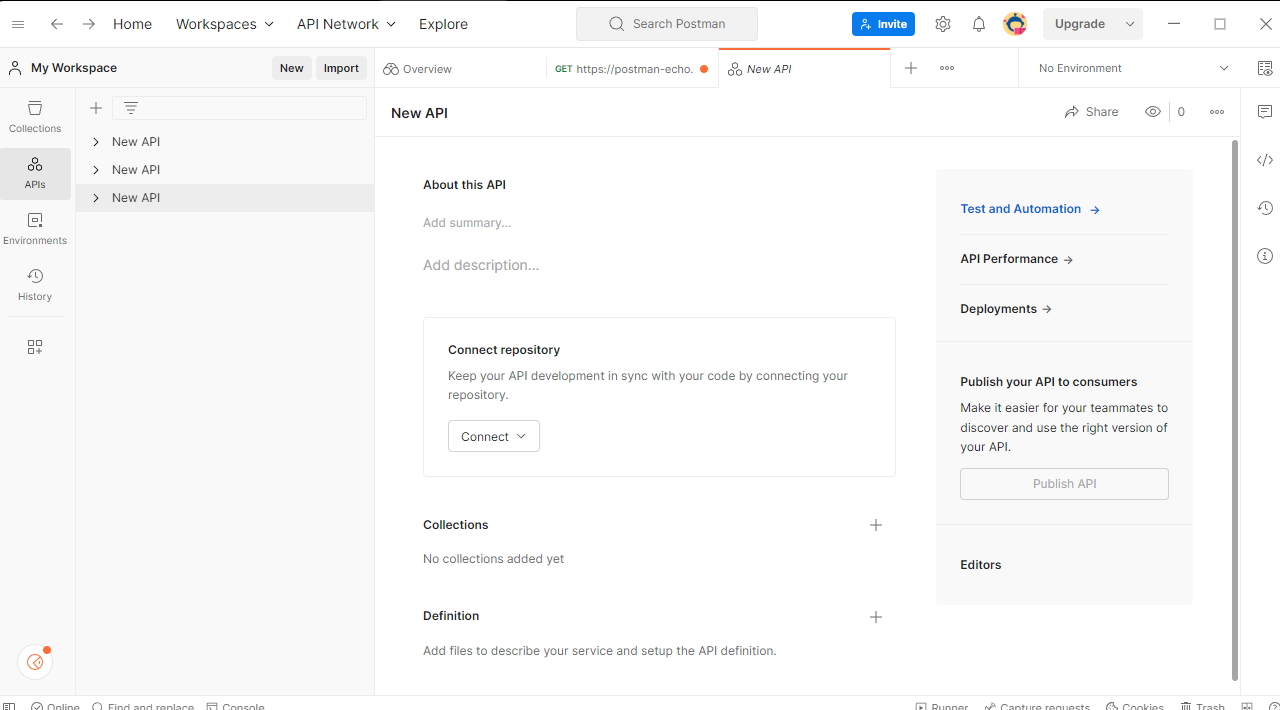Click the New button in workspace header
Image resolution: width=1280 pixels, height=710 pixels.
(x=292, y=68)
